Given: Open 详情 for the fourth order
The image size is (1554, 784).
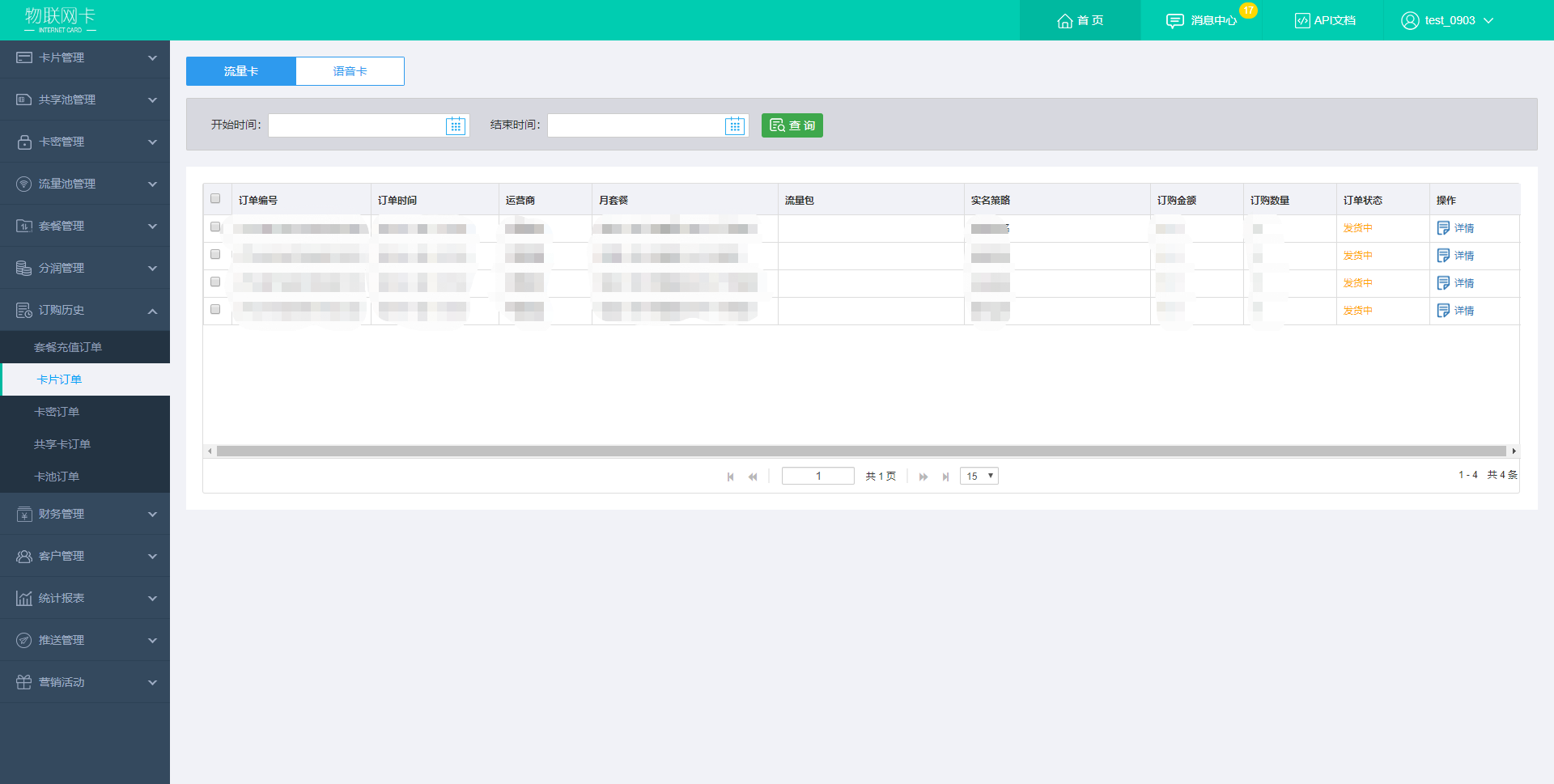Looking at the screenshot, I should (x=1455, y=311).
